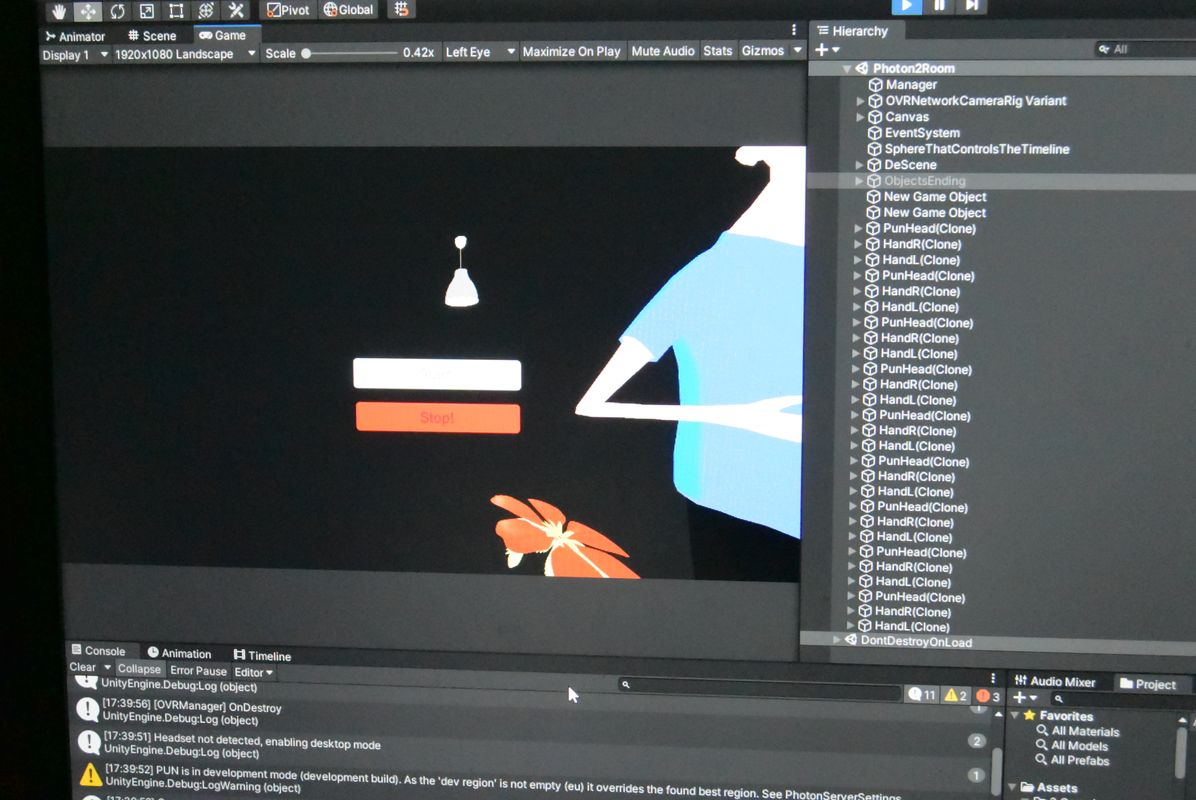The width and height of the screenshot is (1196, 800).
Task: Switch to the Project tab
Action: pos(1148,684)
